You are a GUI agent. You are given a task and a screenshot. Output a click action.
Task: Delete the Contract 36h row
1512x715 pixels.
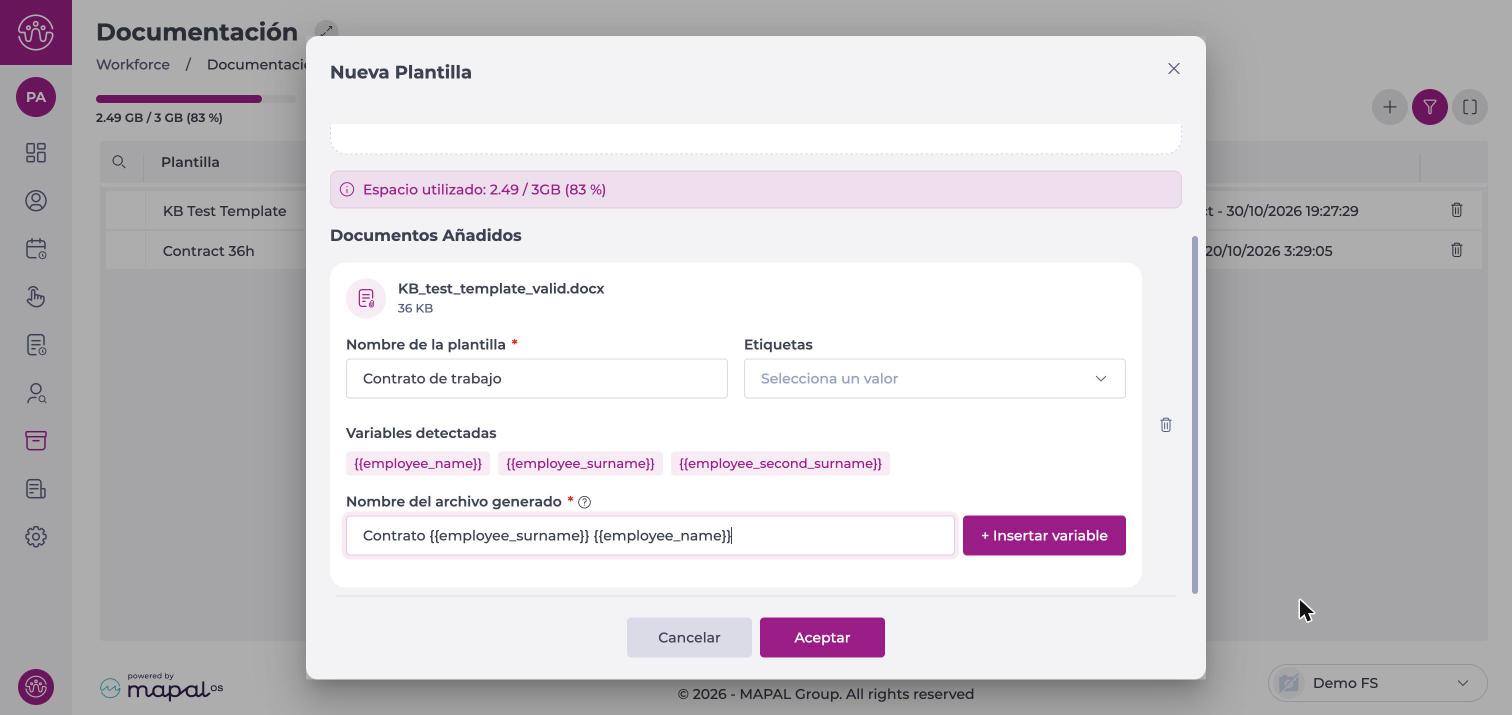pos(1457,250)
